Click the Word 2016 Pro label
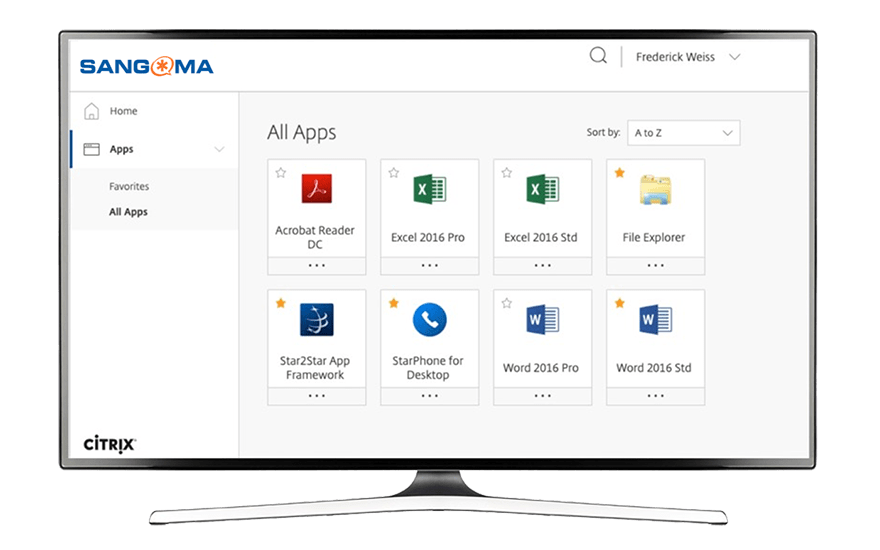The image size is (880, 550). [540, 368]
